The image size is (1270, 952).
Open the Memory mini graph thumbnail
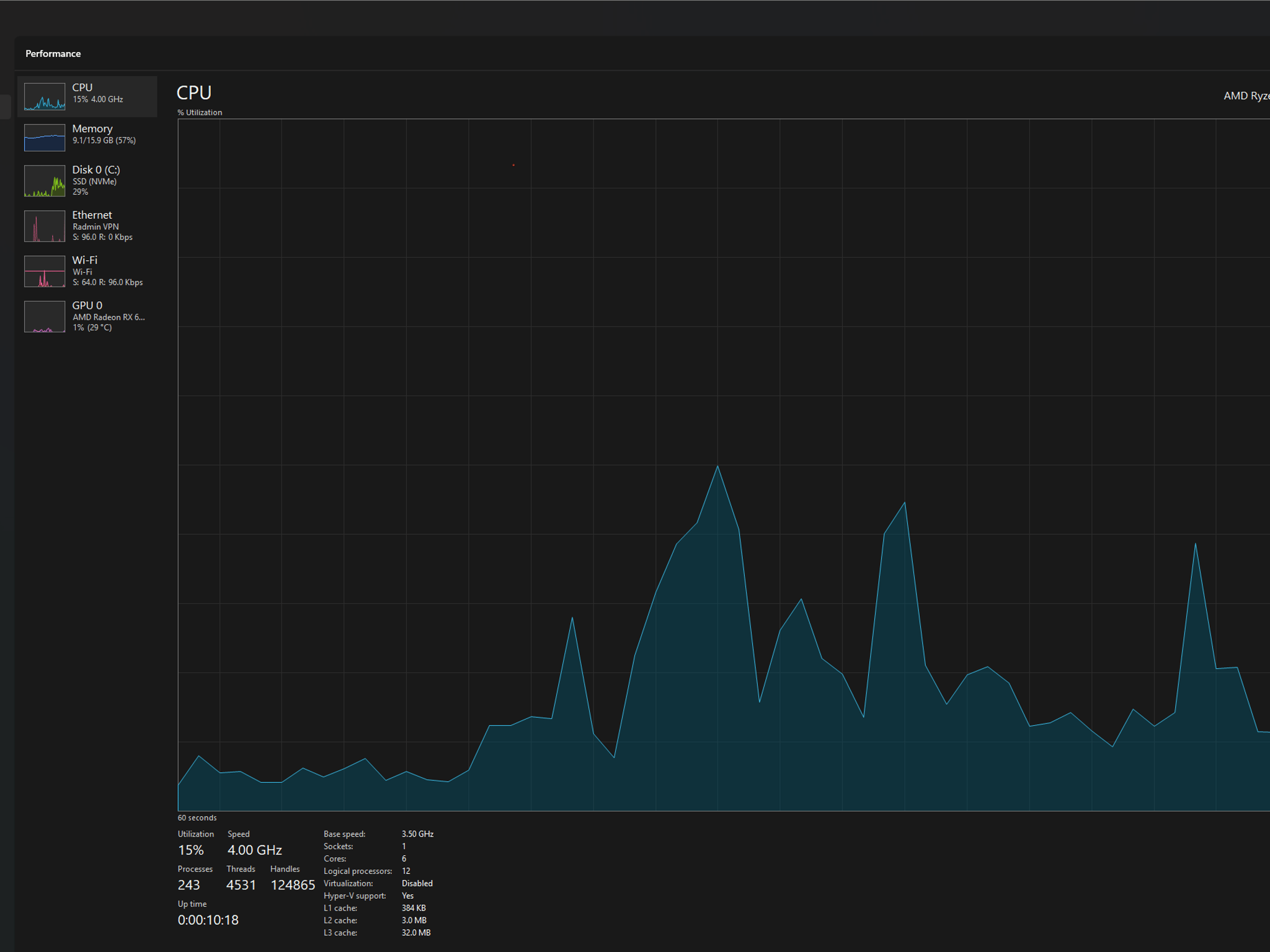click(x=45, y=138)
